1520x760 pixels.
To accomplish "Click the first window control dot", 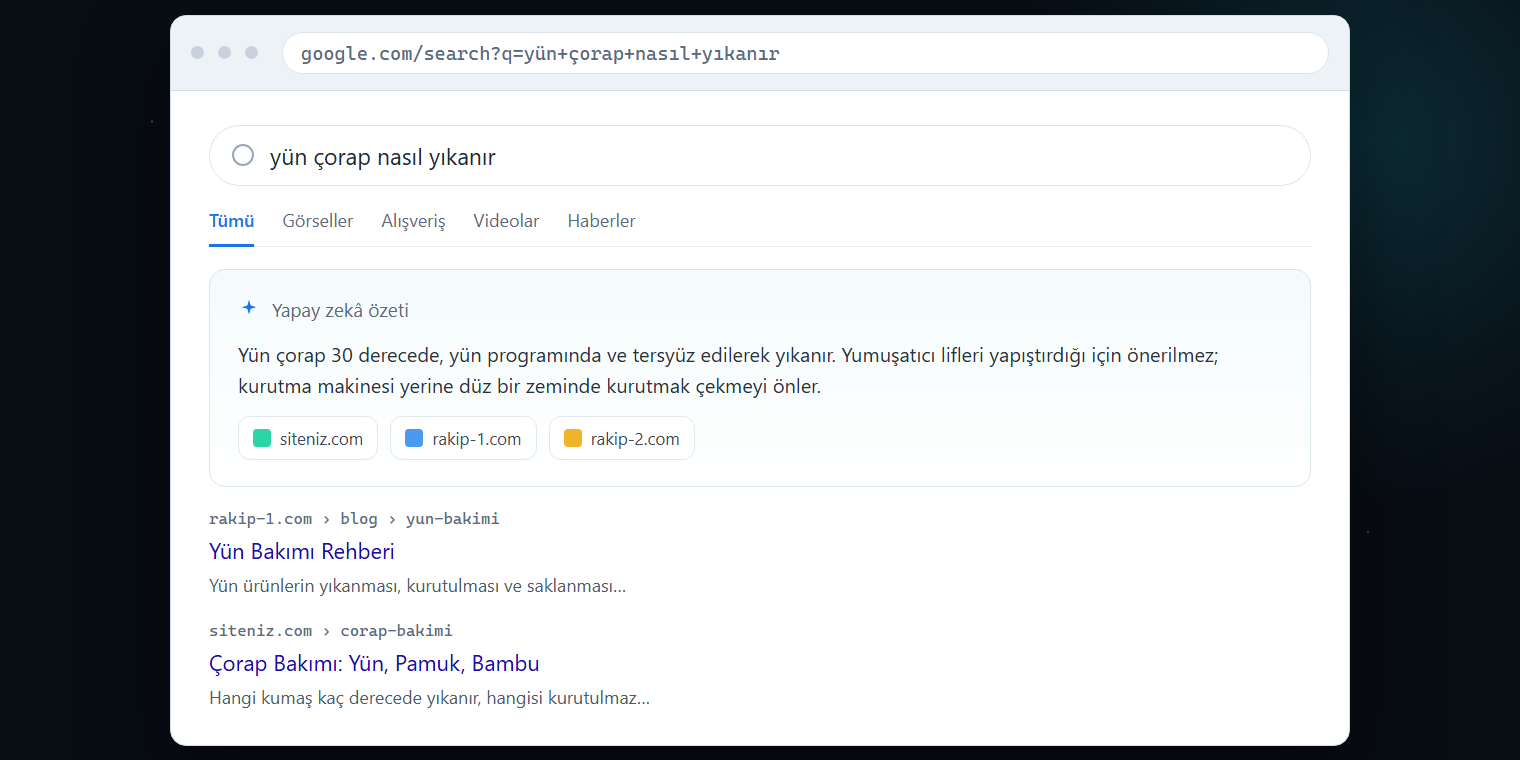I will click(198, 53).
